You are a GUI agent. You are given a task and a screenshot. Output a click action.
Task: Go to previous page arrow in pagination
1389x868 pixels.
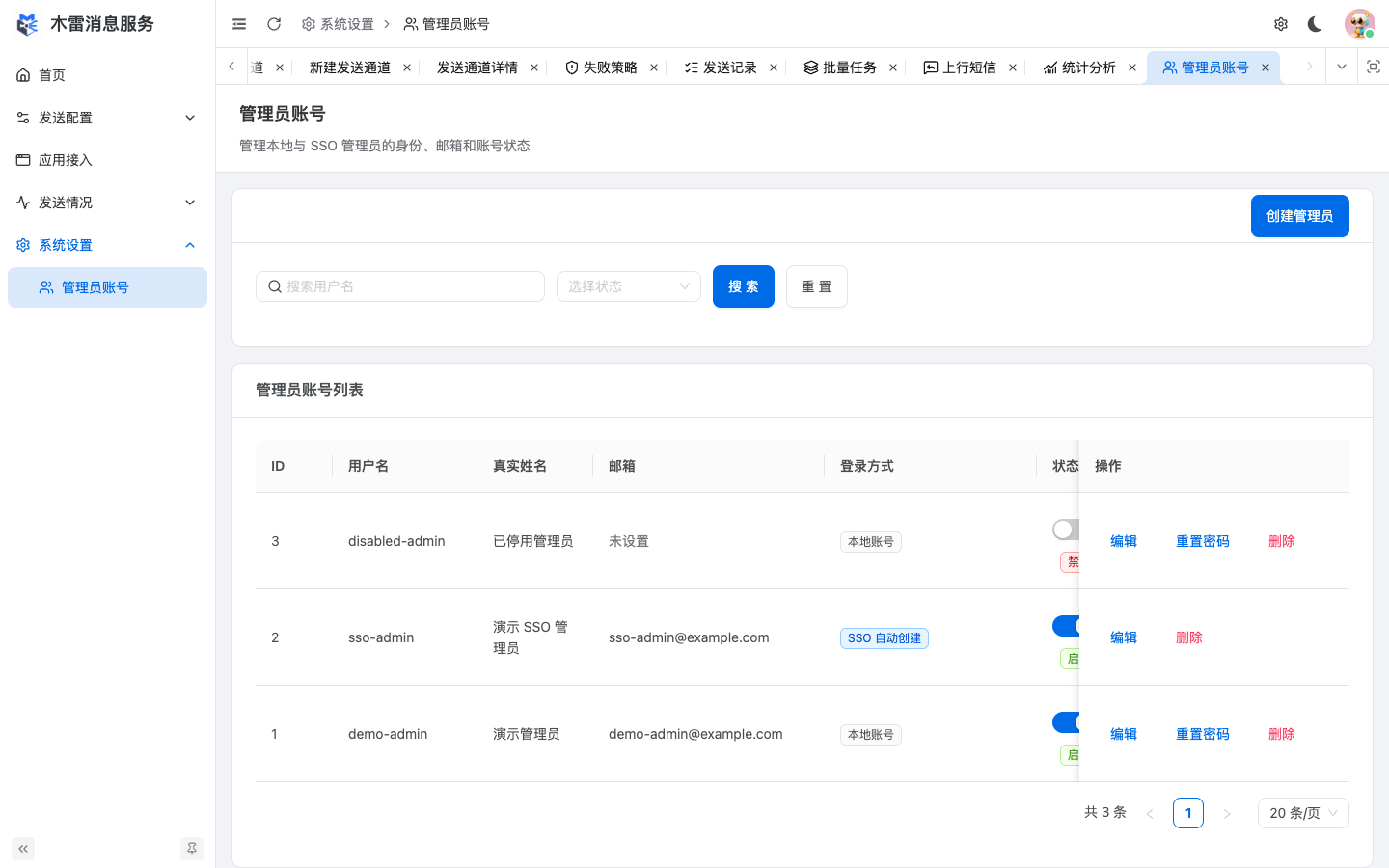(1150, 814)
